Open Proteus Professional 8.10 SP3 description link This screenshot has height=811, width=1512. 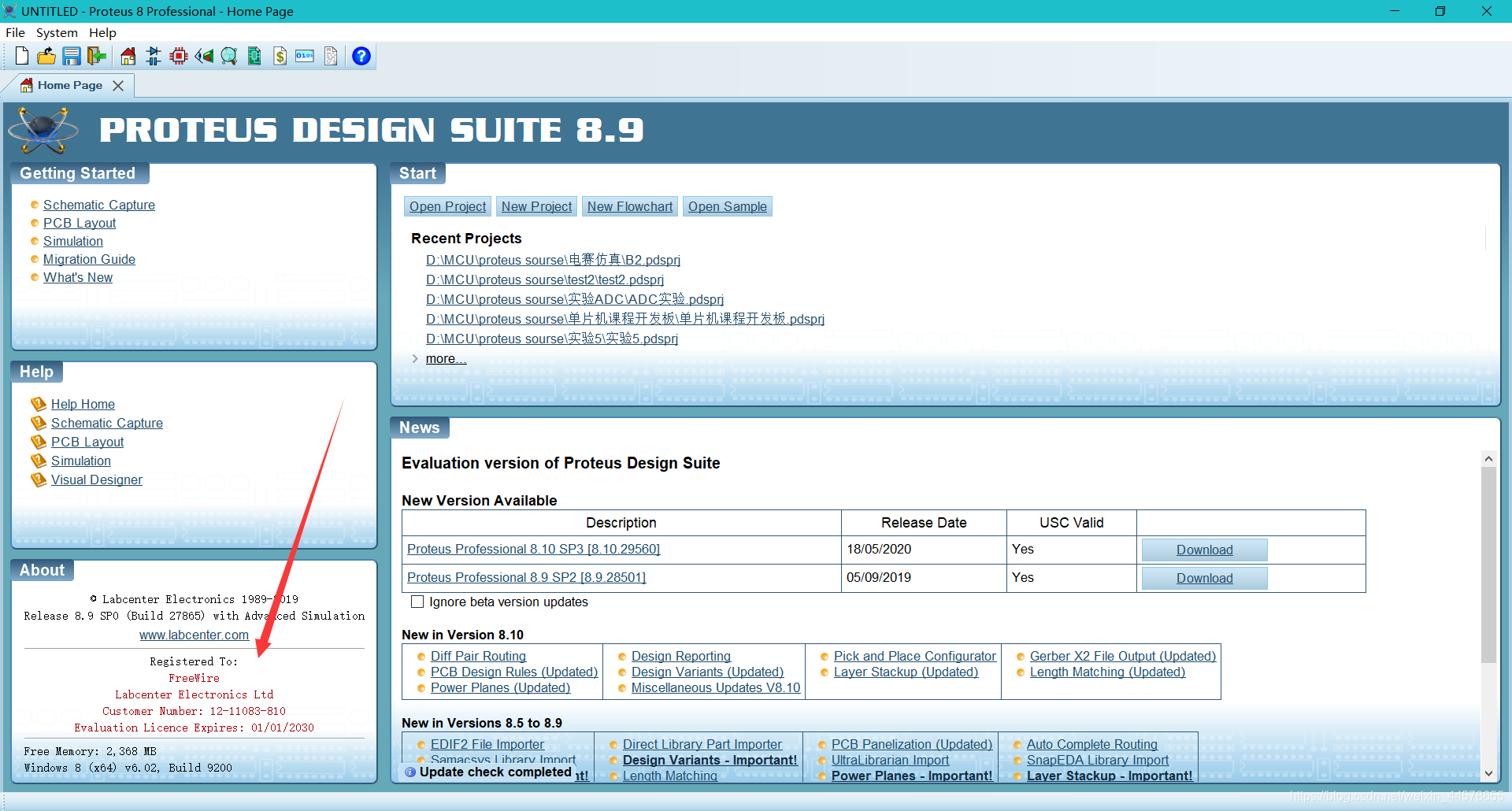(533, 549)
